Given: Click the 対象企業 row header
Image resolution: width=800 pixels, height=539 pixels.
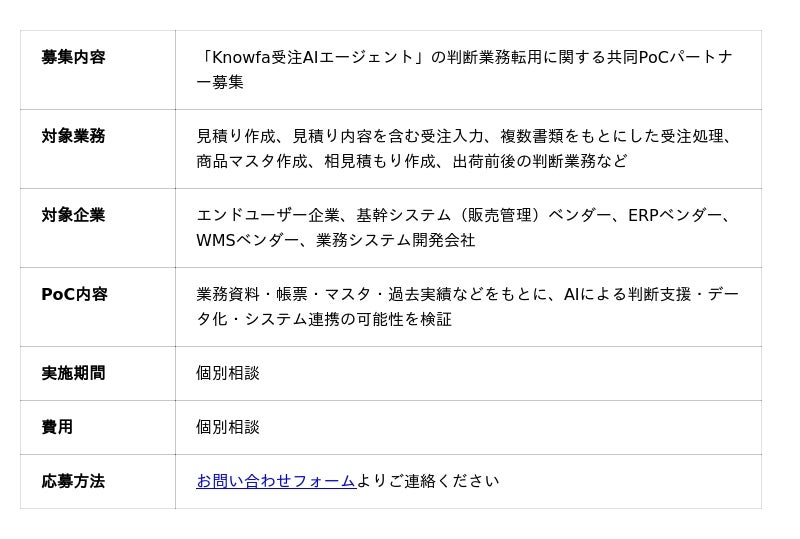Looking at the screenshot, I should pos(73,215).
